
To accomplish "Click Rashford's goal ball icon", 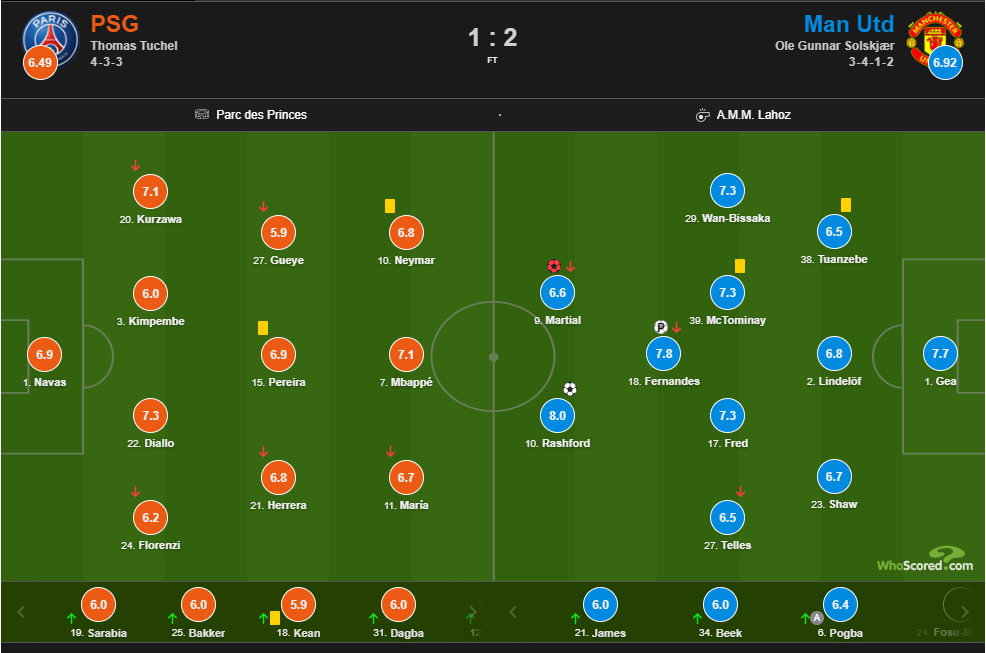I will [570, 389].
